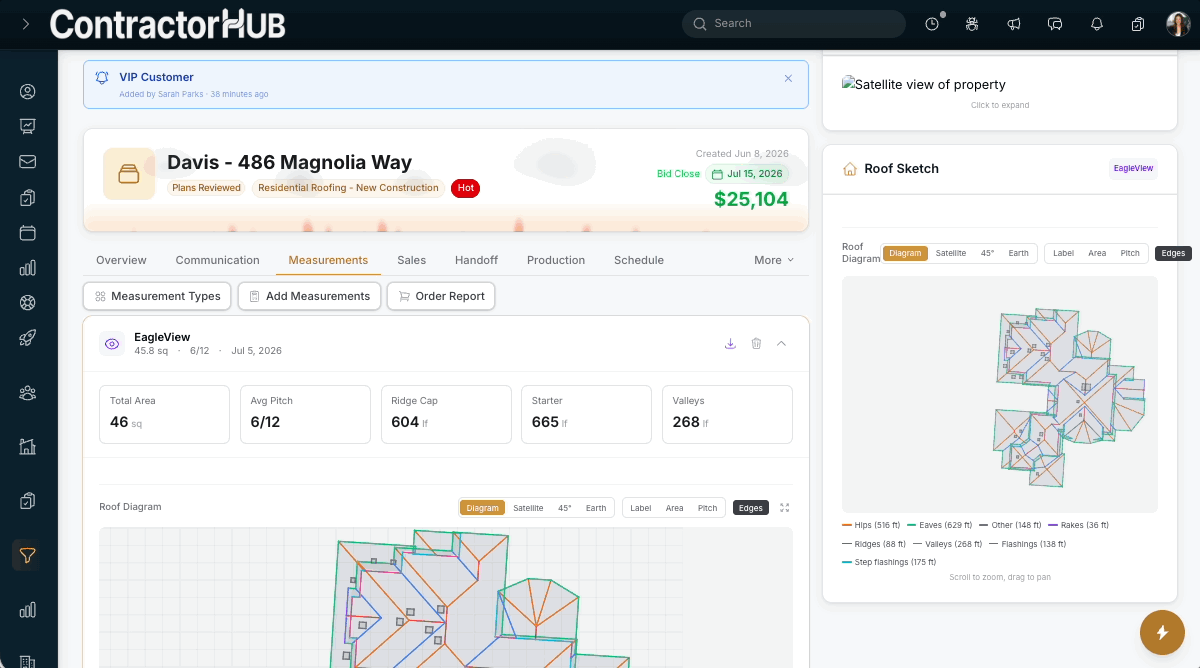Screen dimensions: 1200x668
Task: Select the highlighted funnel sidebar icon
Action: (28, 555)
